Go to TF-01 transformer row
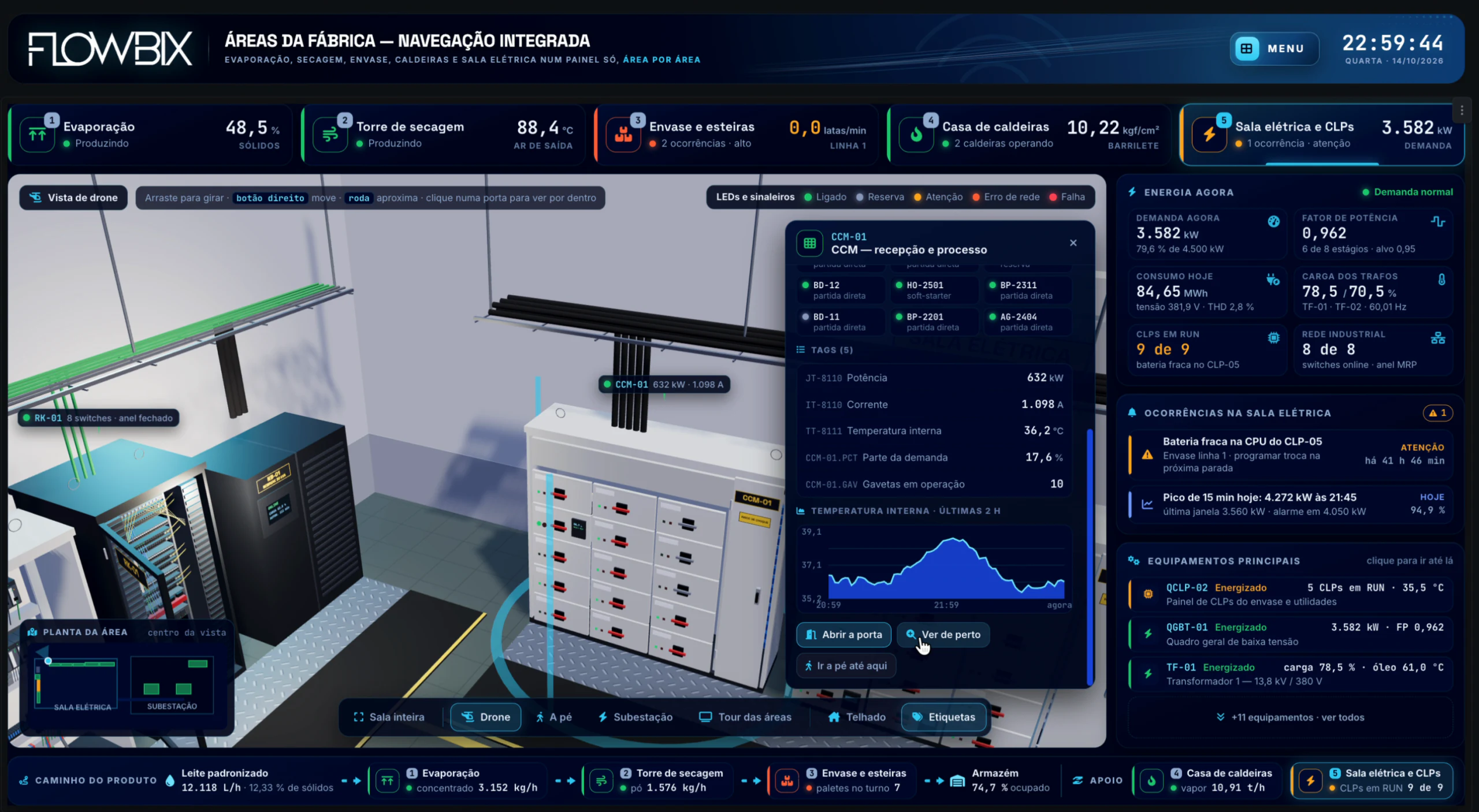Screen dimensions: 1479x812 pos(1291,674)
